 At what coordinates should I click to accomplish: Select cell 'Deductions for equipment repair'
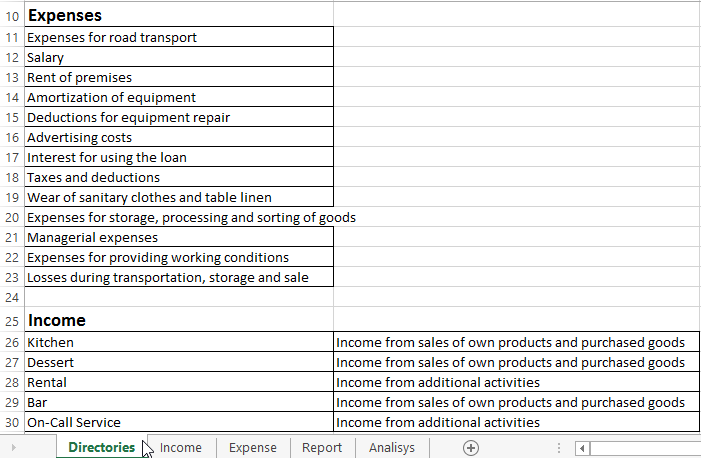[179, 117]
